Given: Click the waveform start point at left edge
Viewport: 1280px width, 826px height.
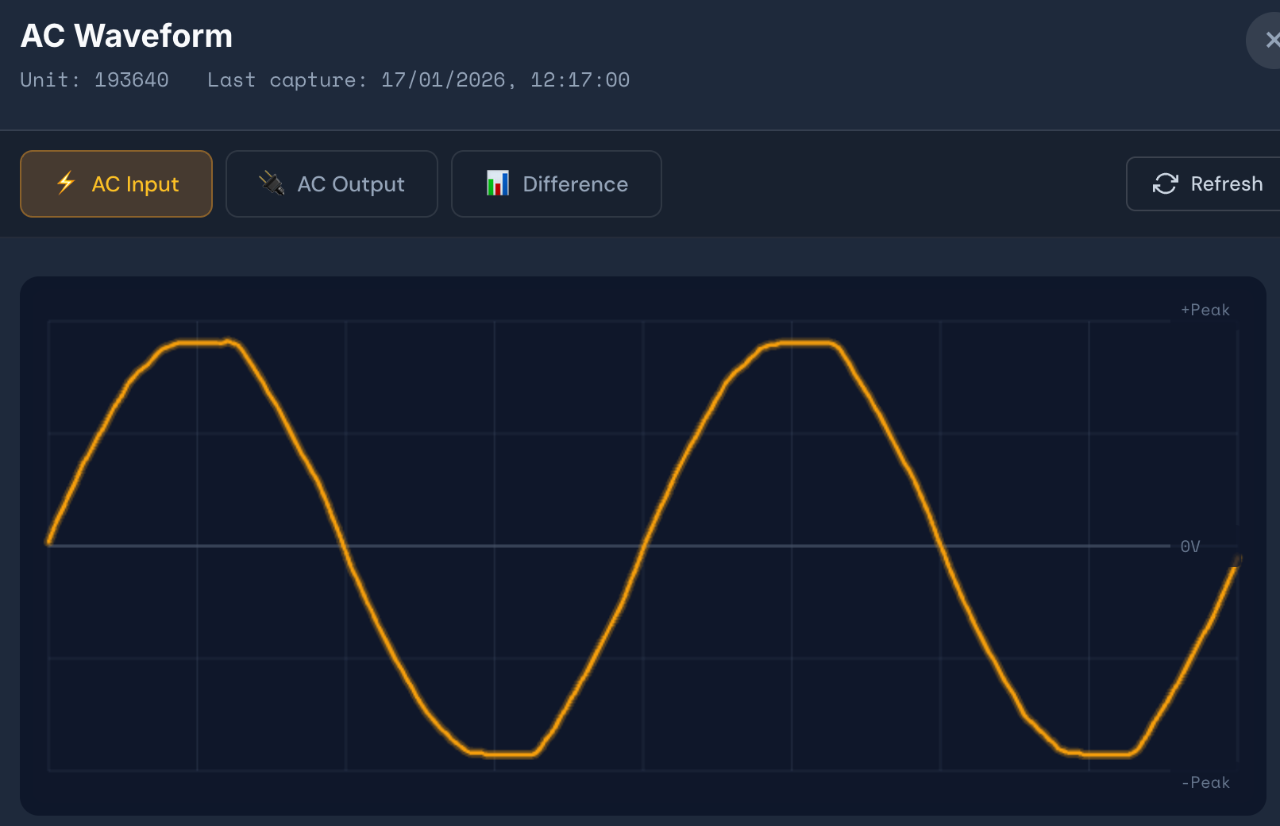Looking at the screenshot, I should pos(49,542).
